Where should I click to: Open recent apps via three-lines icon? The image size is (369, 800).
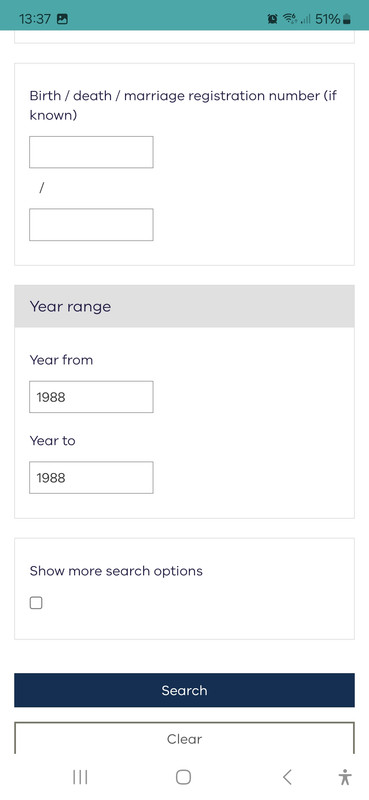pos(80,777)
